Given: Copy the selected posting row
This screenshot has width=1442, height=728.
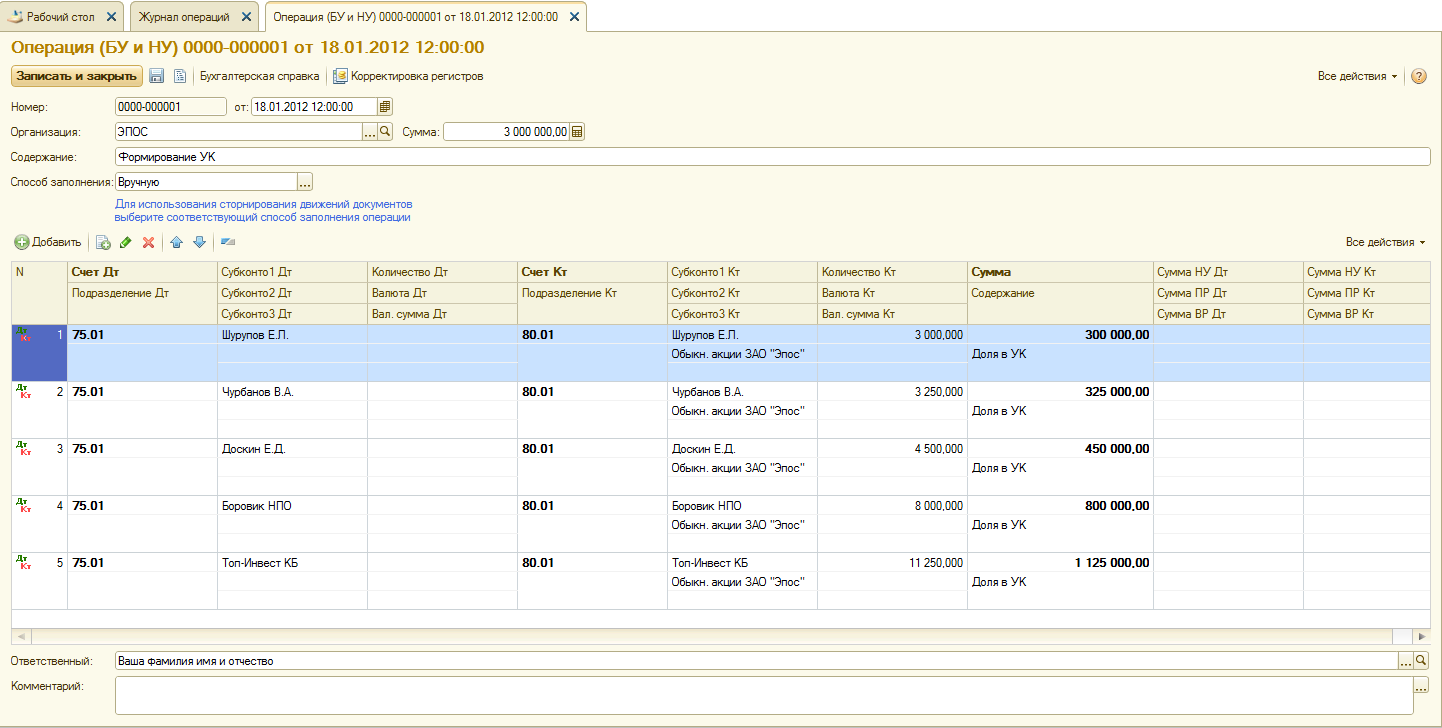Looking at the screenshot, I should (103, 242).
